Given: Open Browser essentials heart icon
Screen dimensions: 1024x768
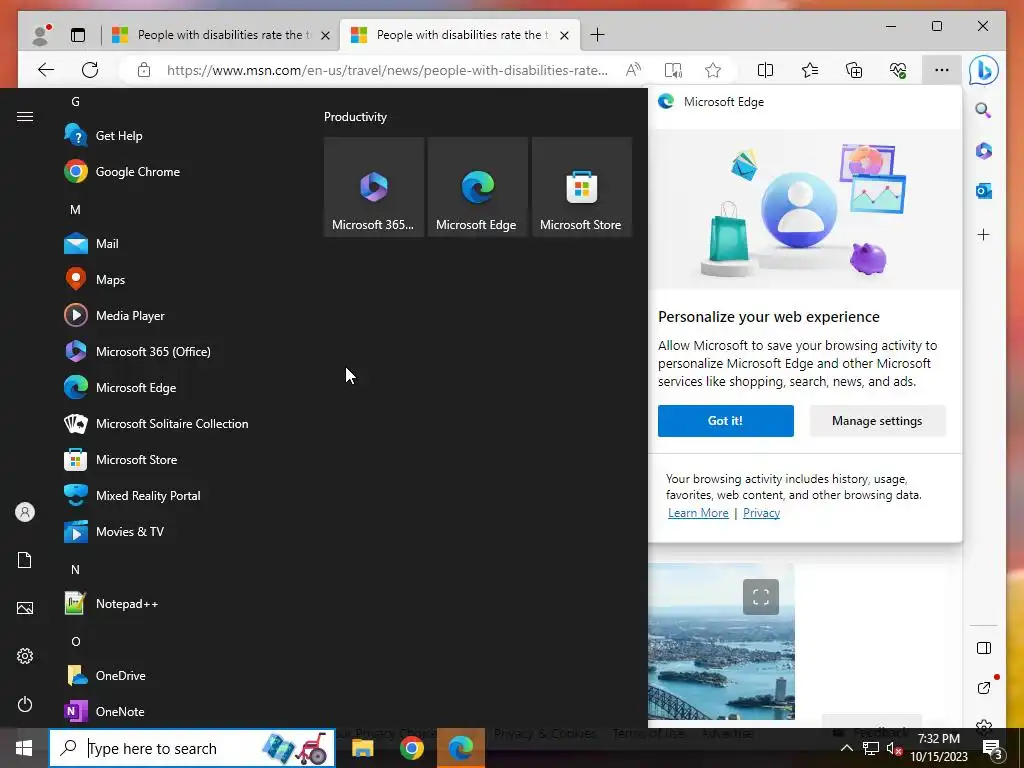Looking at the screenshot, I should (x=898, y=70).
